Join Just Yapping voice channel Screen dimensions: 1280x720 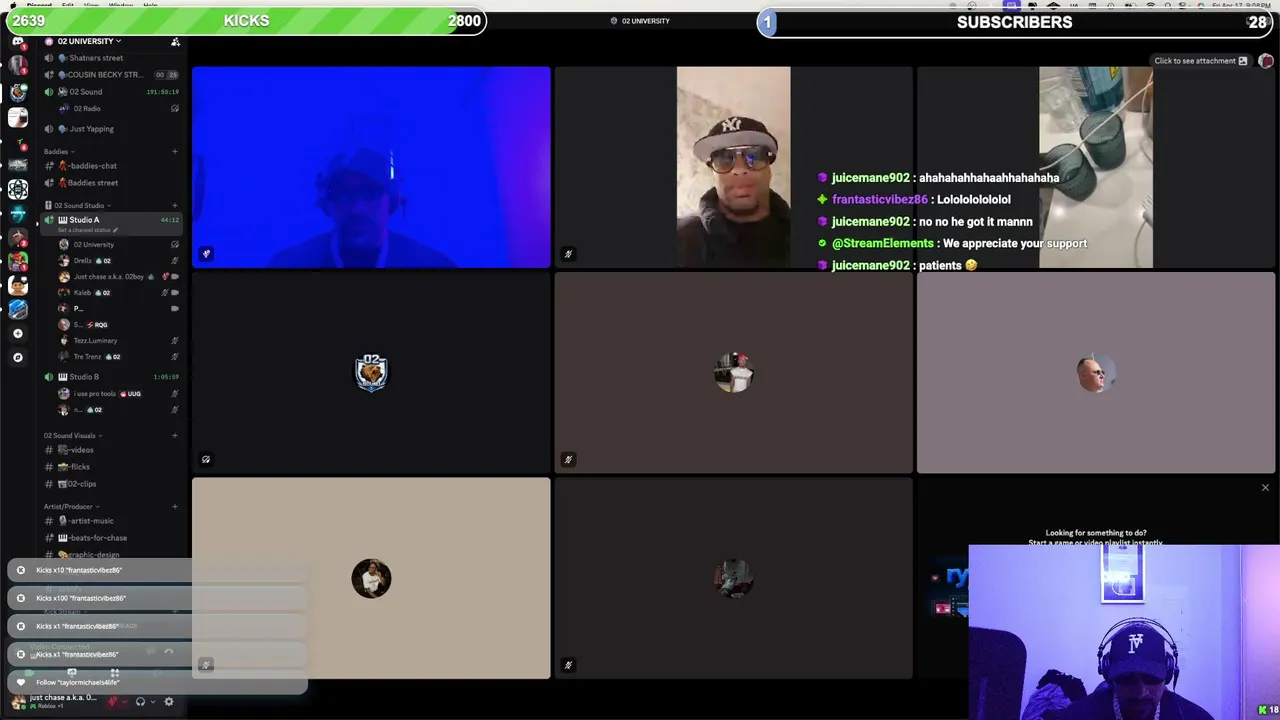click(x=111, y=129)
